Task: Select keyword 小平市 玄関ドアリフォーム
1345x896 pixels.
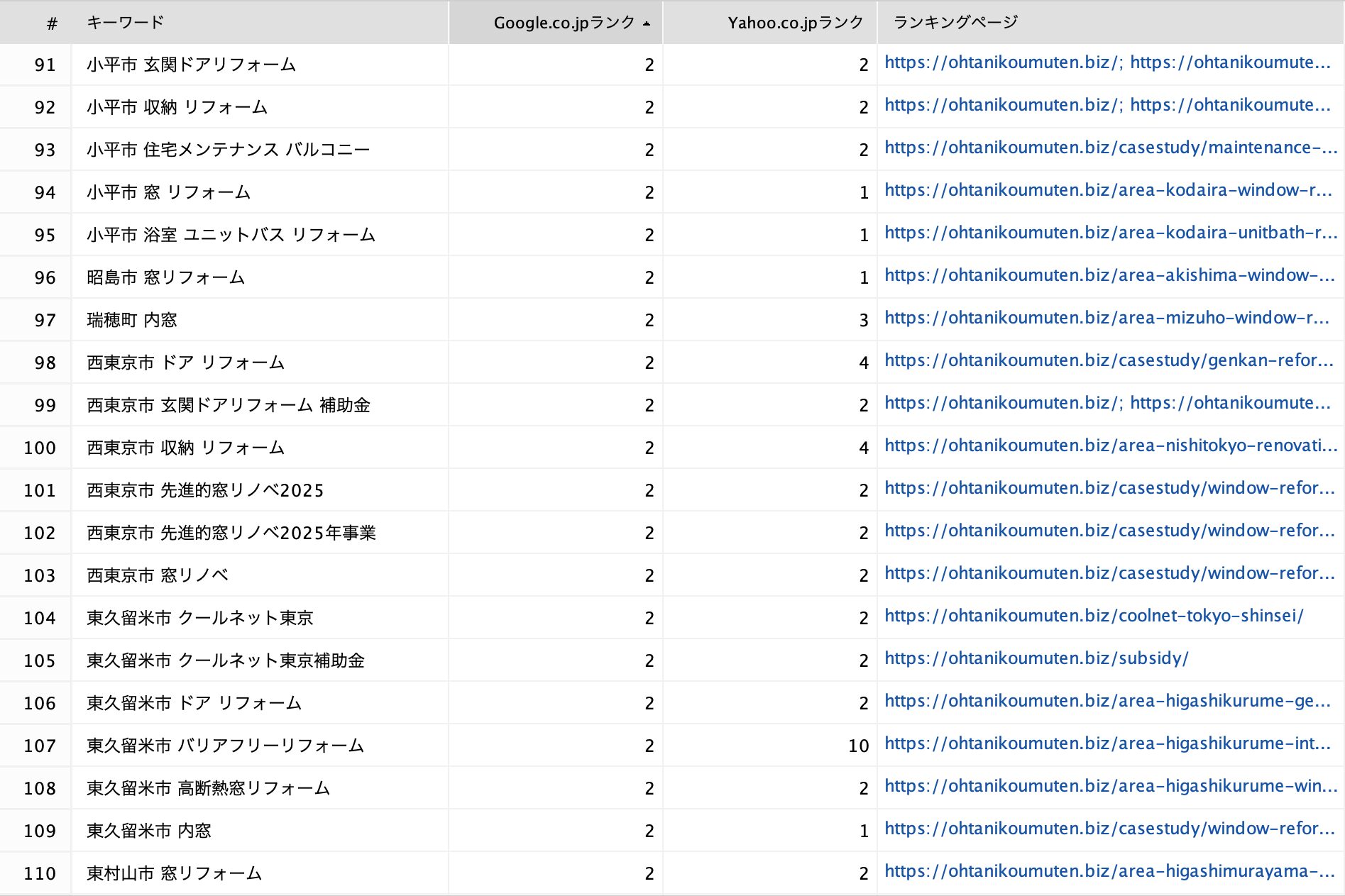Action: [x=191, y=65]
